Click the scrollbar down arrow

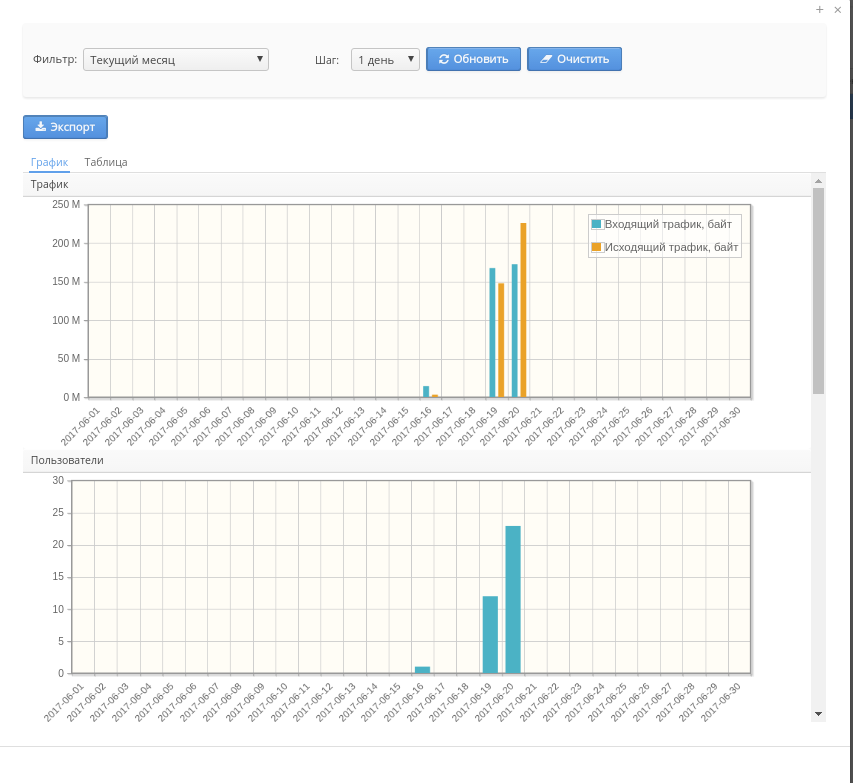point(818,713)
